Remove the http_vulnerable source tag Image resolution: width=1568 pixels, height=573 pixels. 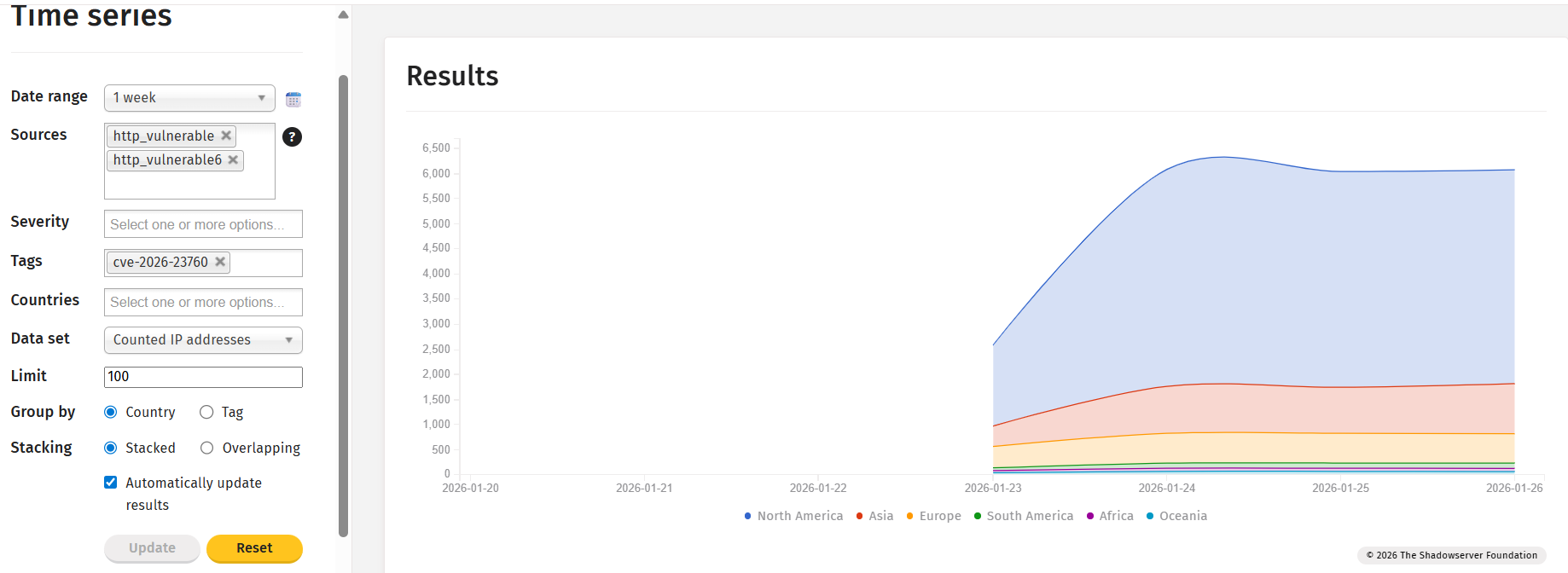[x=226, y=136]
